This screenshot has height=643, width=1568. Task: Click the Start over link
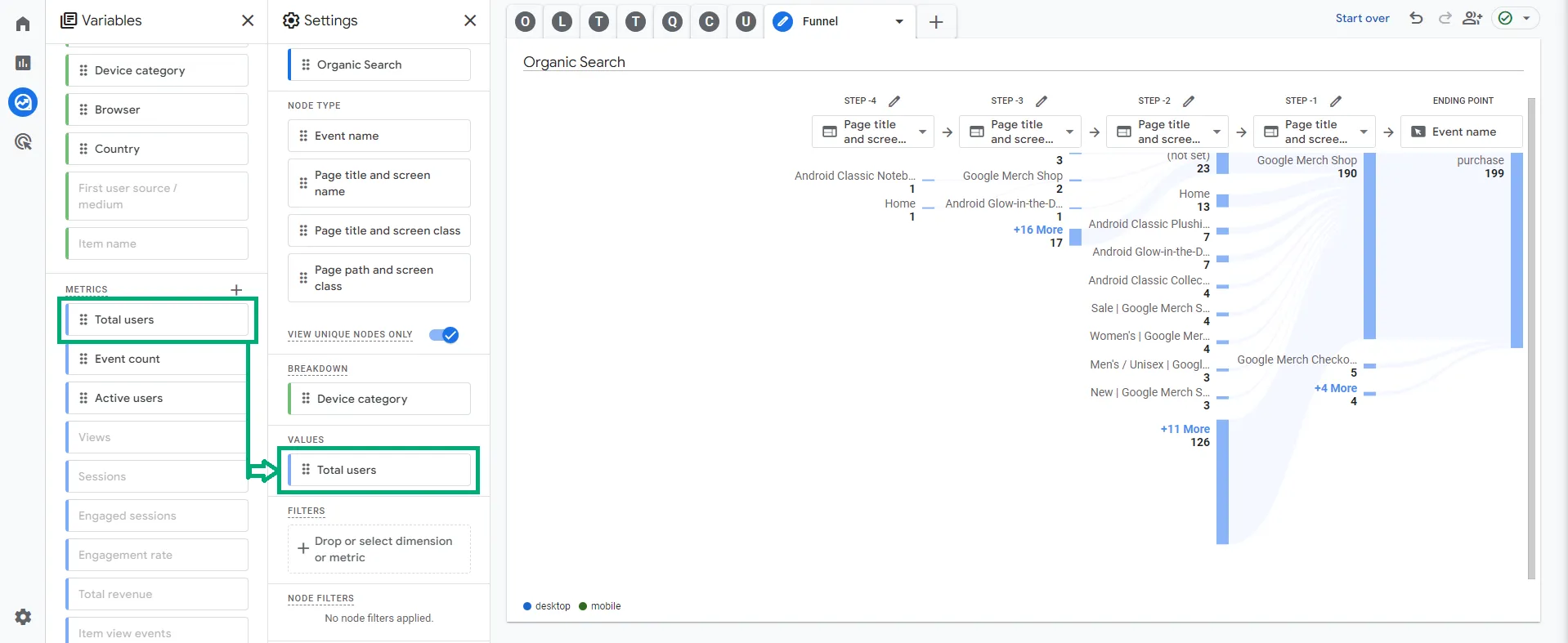click(x=1362, y=18)
